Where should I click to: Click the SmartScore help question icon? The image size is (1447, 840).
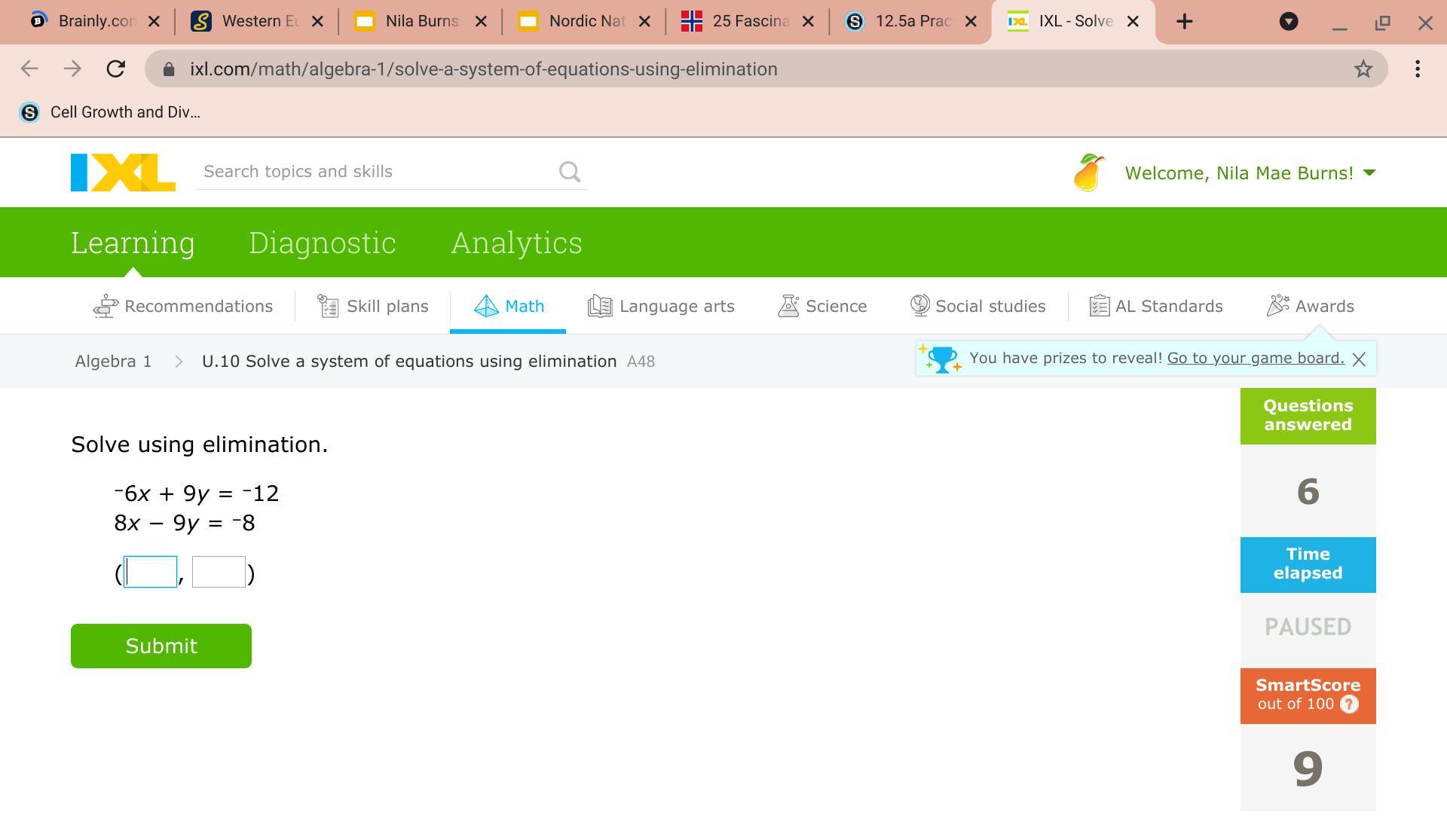coord(1349,704)
